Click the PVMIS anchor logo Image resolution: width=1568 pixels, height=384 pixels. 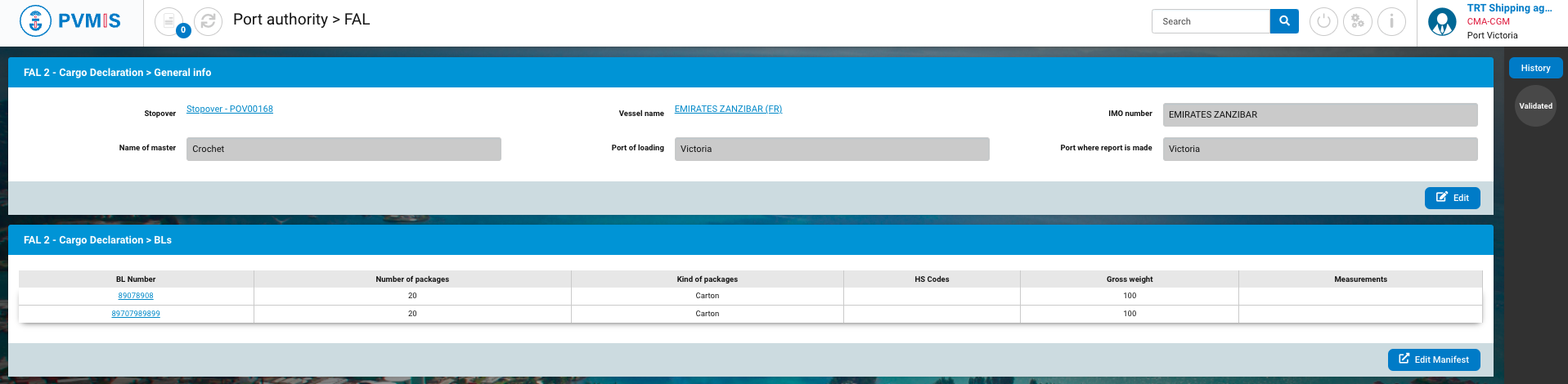pyautogui.click(x=35, y=21)
